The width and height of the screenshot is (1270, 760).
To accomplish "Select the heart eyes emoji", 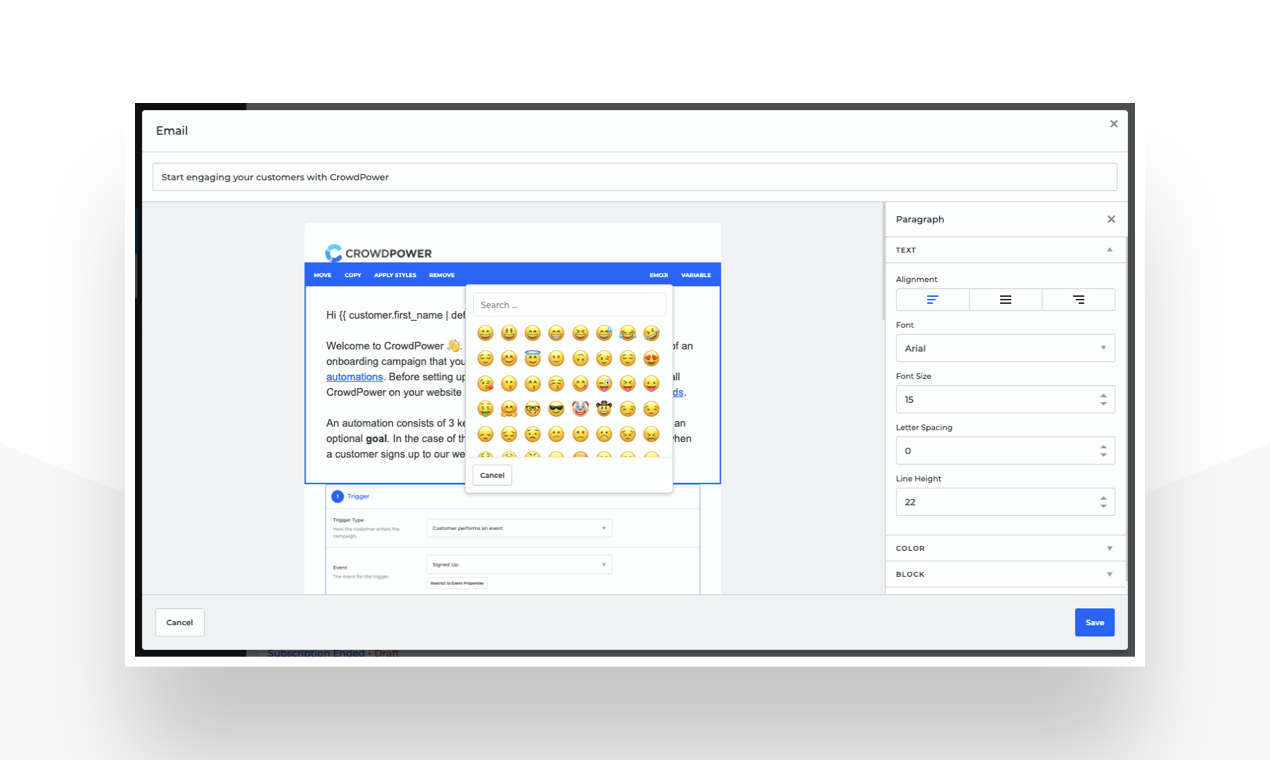I will (x=651, y=358).
